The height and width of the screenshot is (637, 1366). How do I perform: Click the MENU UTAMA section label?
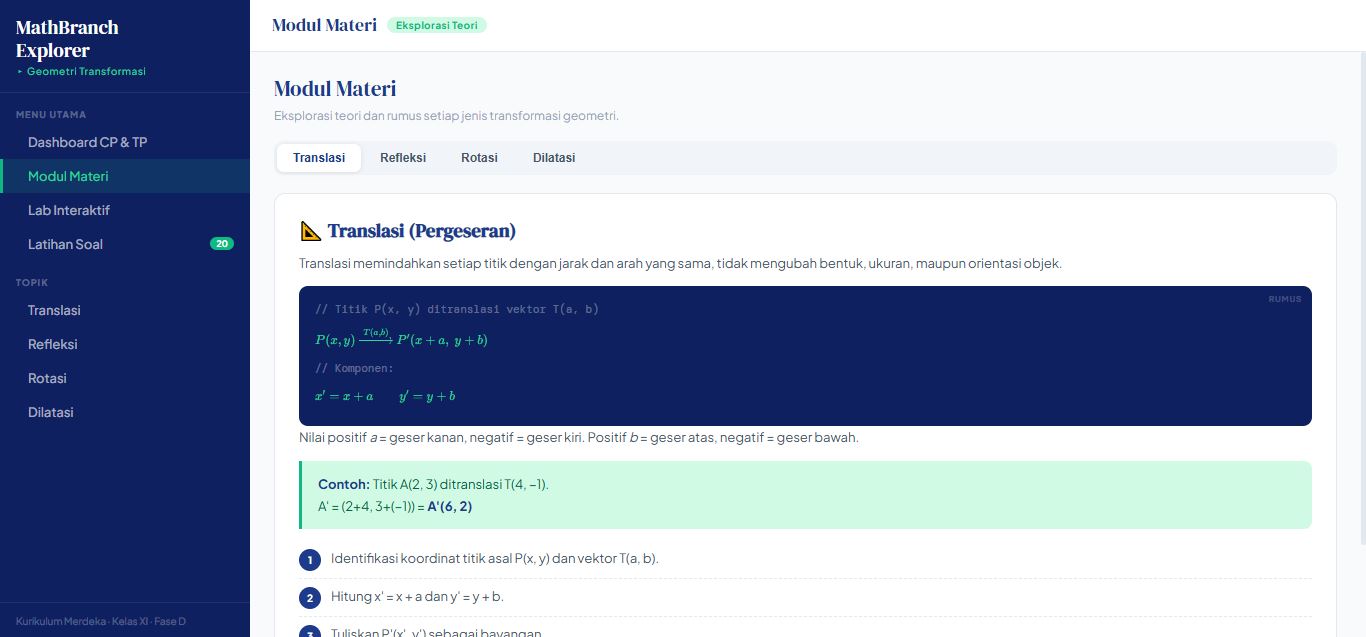51,114
